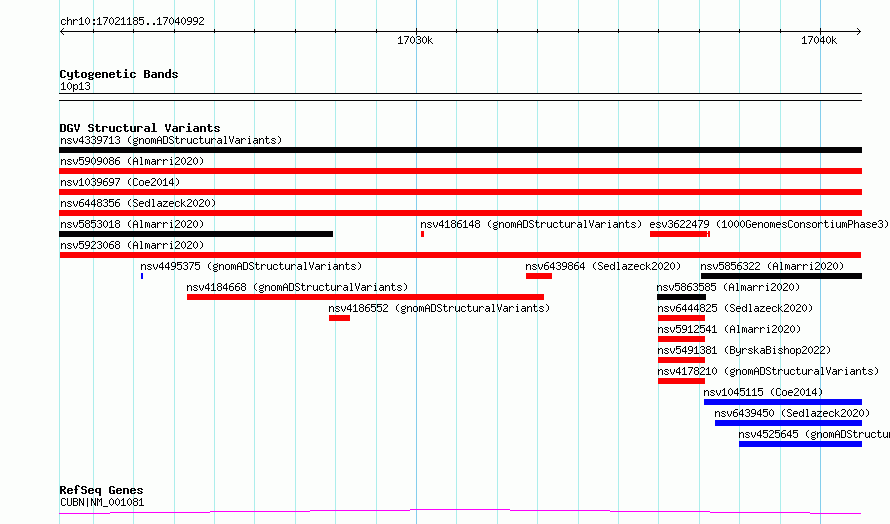Click the short red bar under nsv4186552
This screenshot has height=524, width=890.
(x=339, y=318)
